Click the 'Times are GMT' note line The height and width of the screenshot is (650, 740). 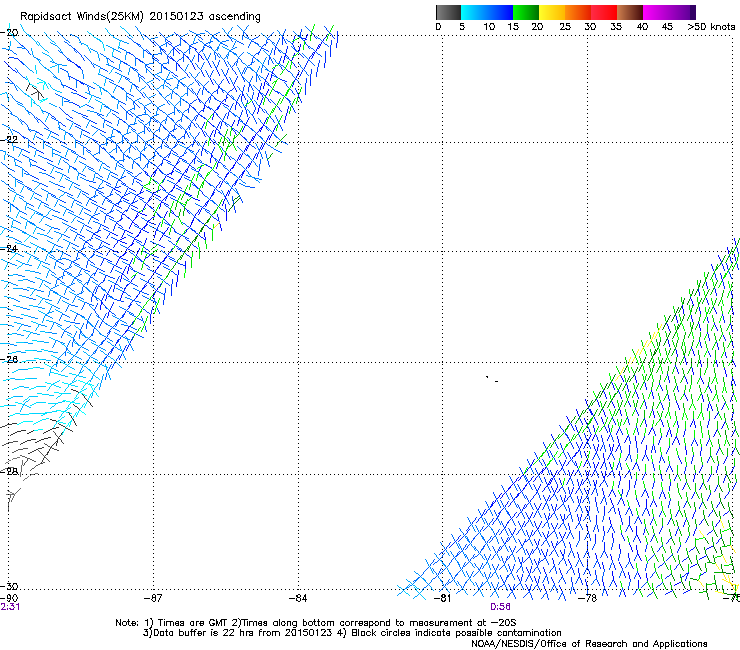(316, 623)
